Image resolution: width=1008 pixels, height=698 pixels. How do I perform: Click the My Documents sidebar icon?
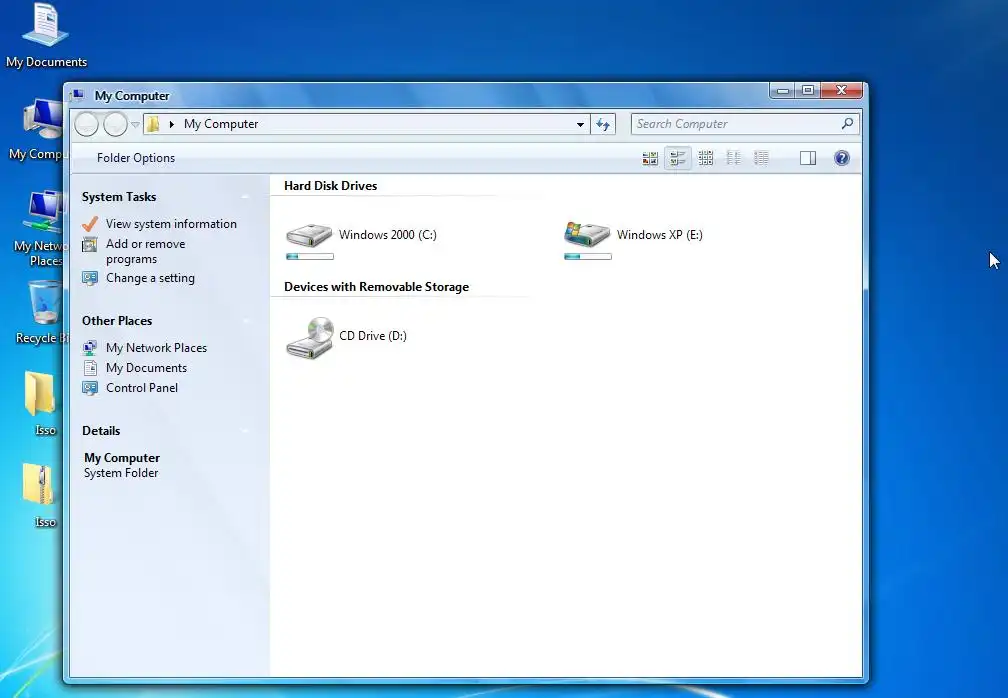90,368
